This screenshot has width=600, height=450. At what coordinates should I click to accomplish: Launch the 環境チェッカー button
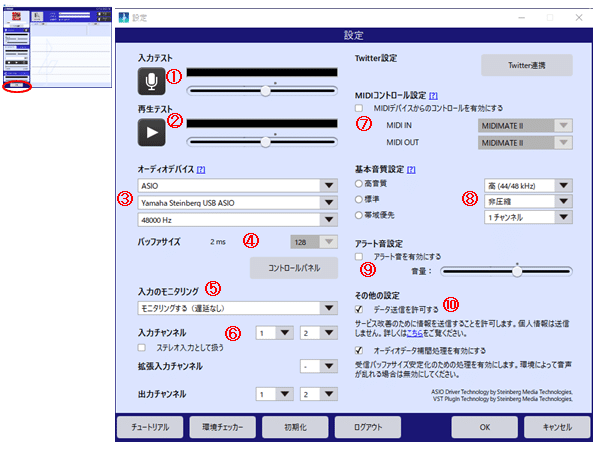[223, 427]
